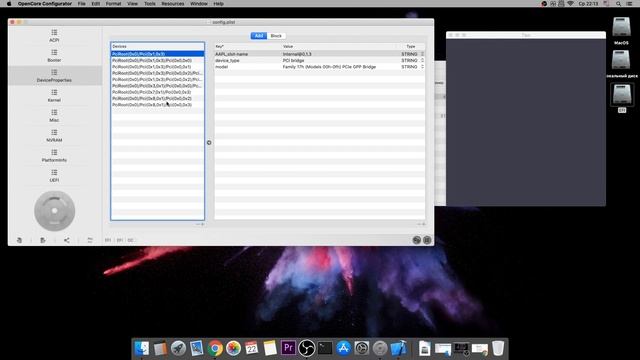Open Finder from the Dock
Image resolution: width=640 pixels, height=360 pixels.
point(142,348)
